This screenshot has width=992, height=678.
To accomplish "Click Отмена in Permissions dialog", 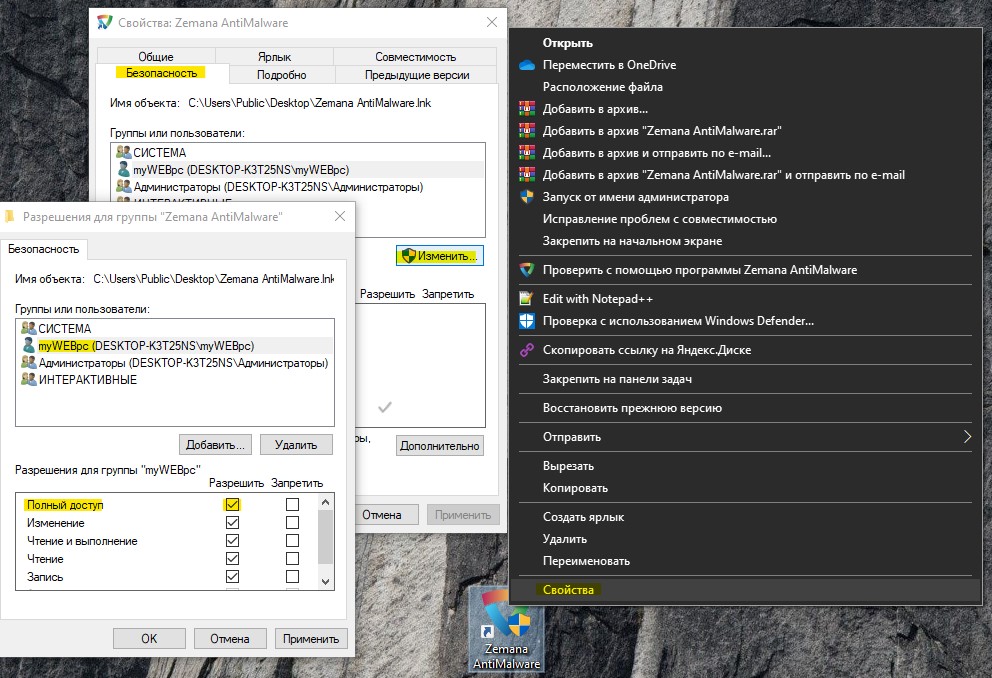I will pyautogui.click(x=230, y=639).
